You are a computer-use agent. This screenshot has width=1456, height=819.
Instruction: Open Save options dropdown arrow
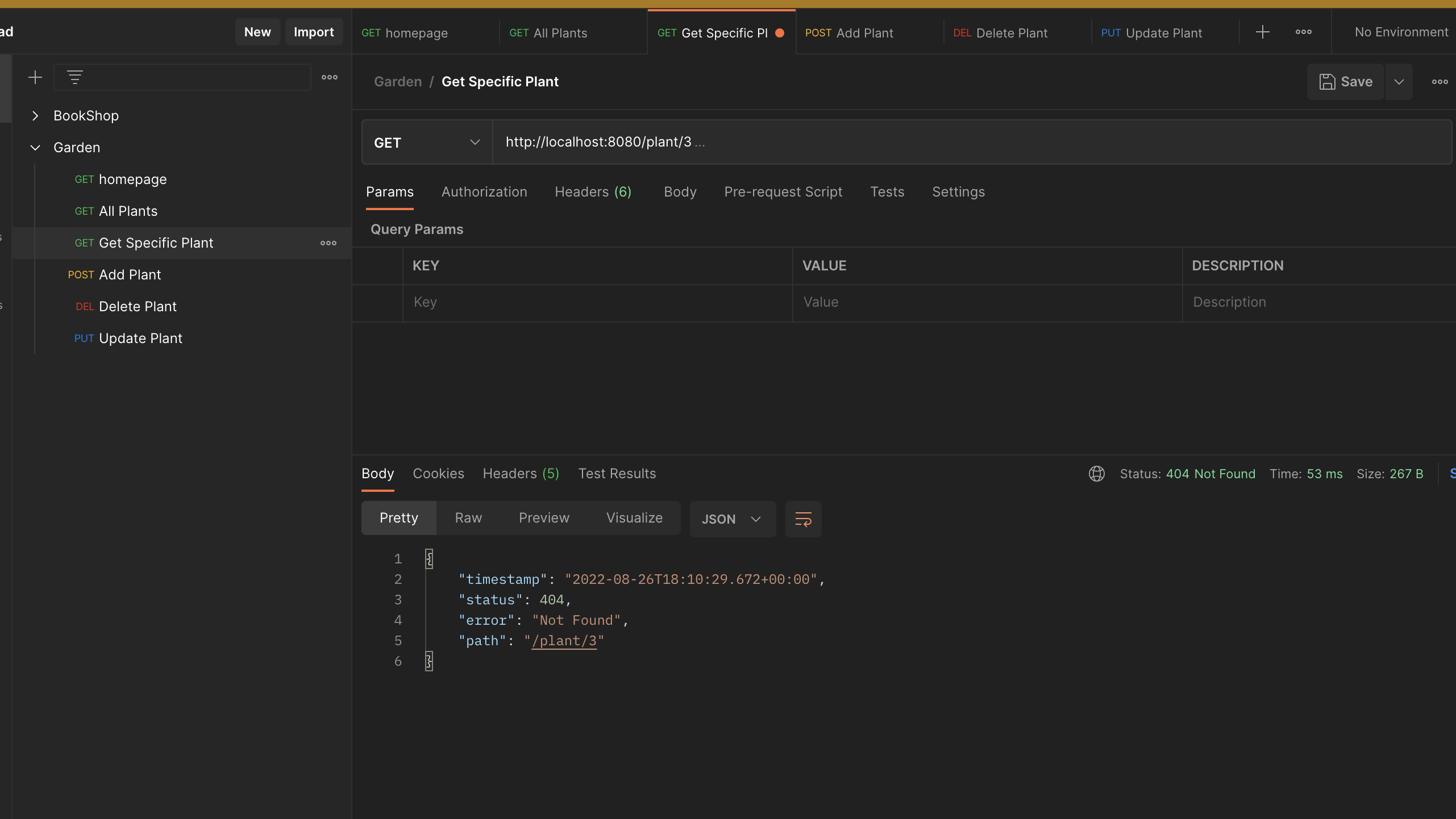(1399, 82)
